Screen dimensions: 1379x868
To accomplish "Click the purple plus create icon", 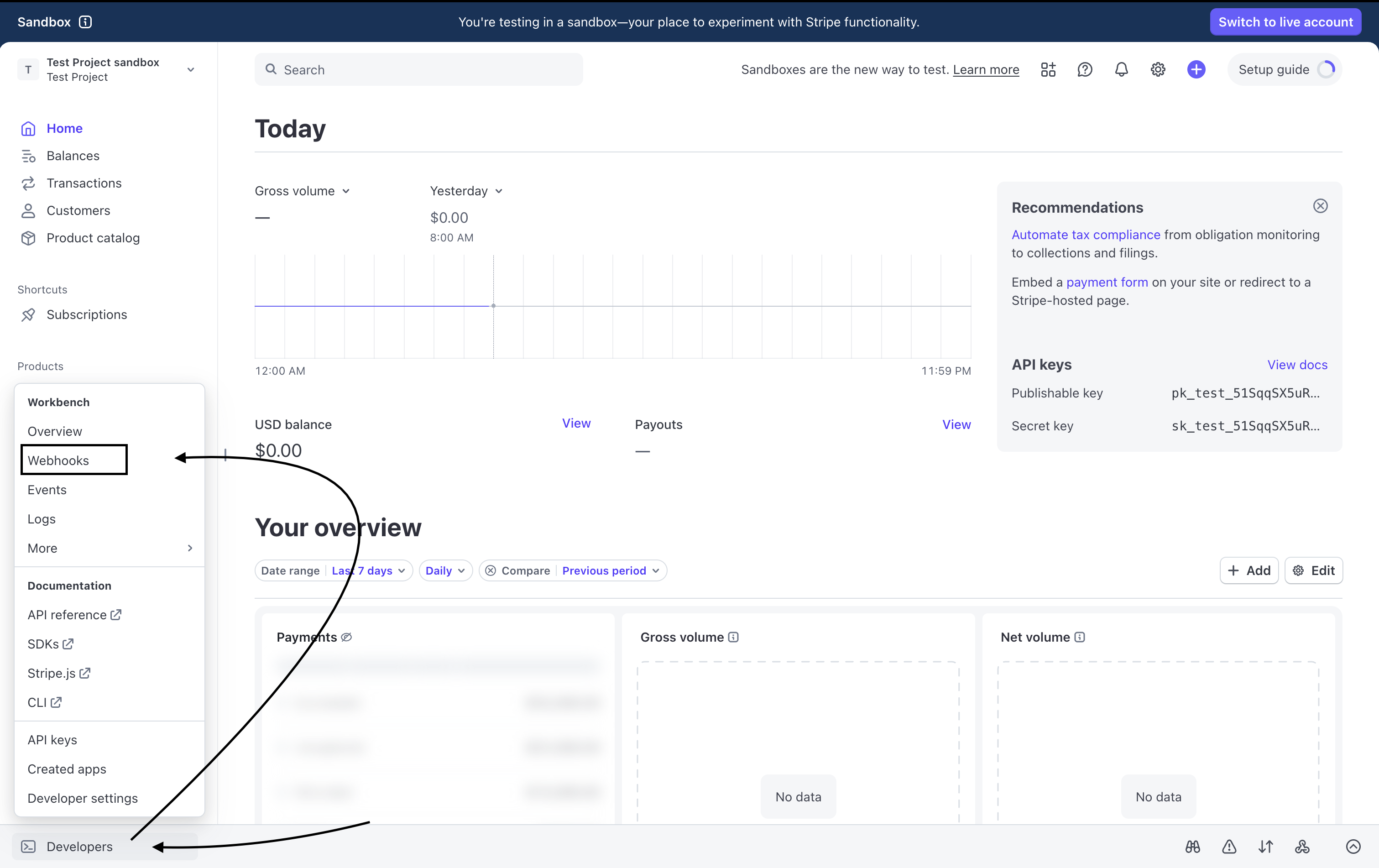I will pos(1196,69).
